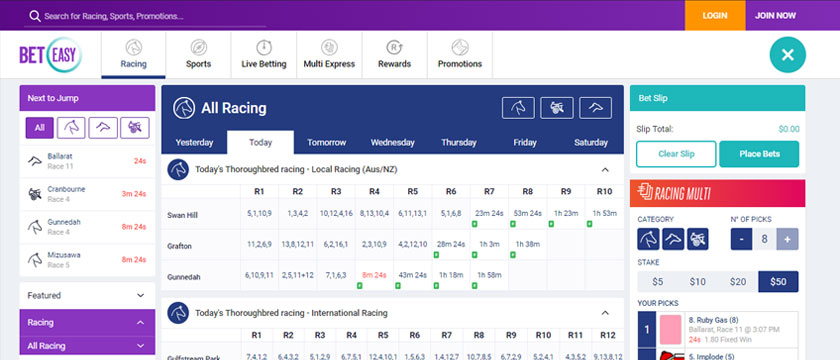Screen dimensions: 840x360
Task: Open Ballarat Race 11 greyhound entry
Action: (87, 161)
